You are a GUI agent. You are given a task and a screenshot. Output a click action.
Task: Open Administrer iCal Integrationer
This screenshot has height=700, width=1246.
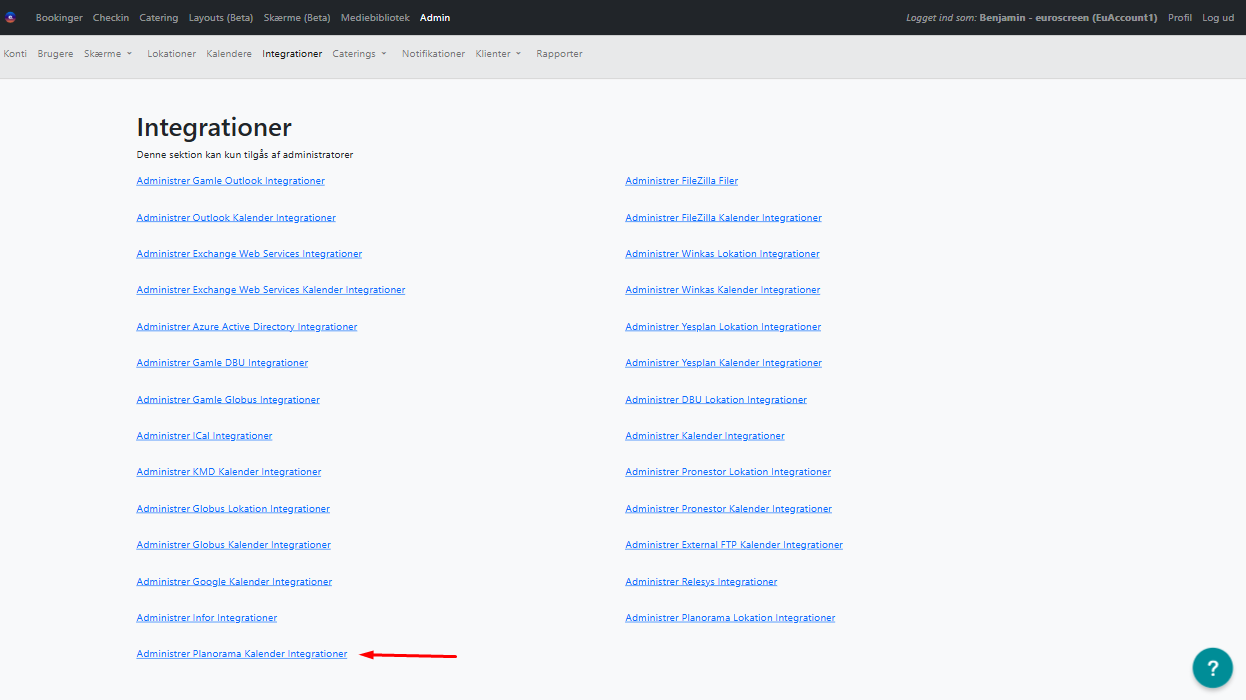204,436
